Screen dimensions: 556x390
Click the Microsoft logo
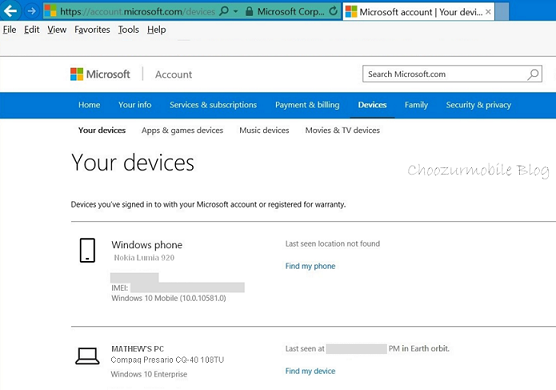point(100,74)
